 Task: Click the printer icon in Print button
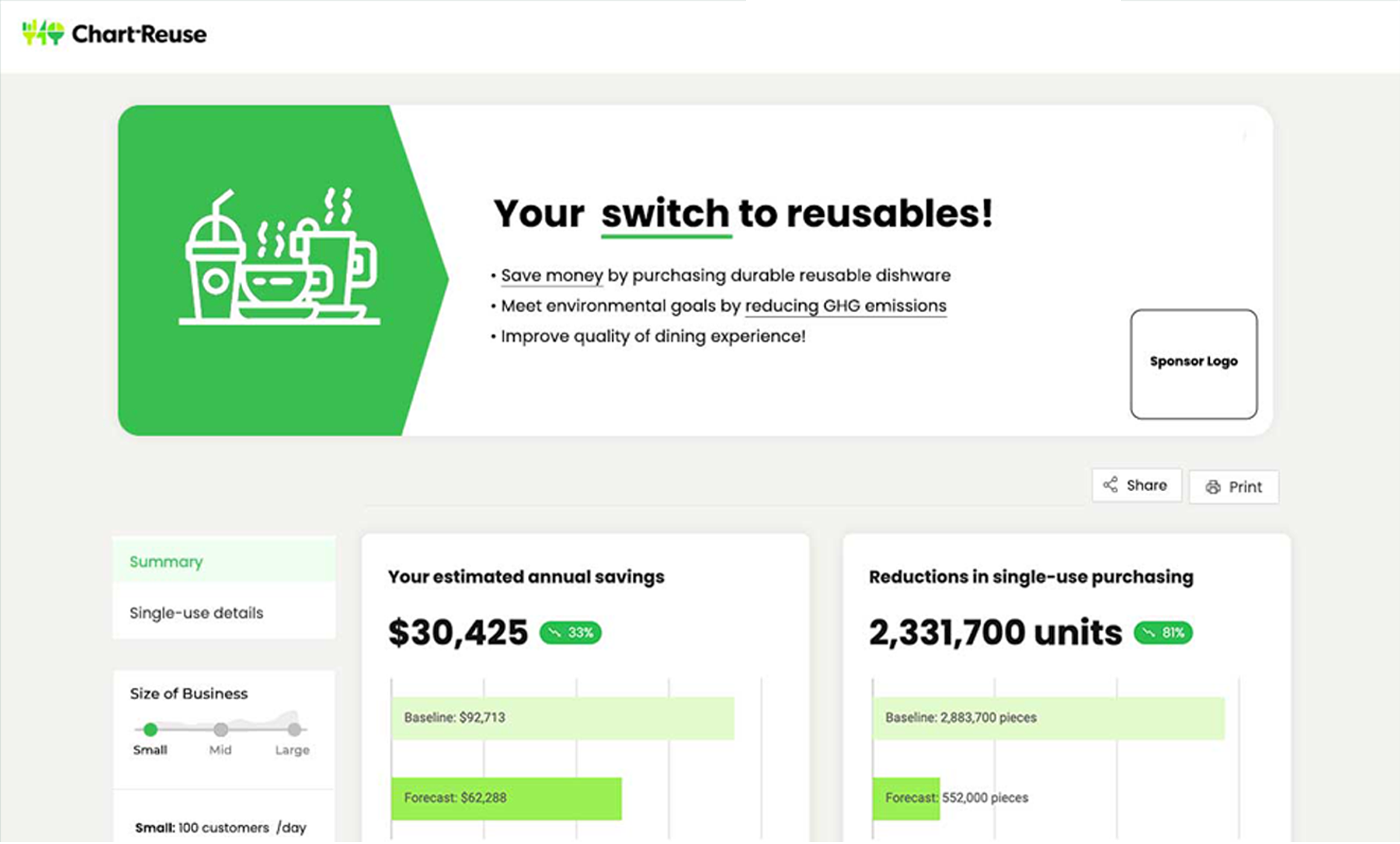1213,487
